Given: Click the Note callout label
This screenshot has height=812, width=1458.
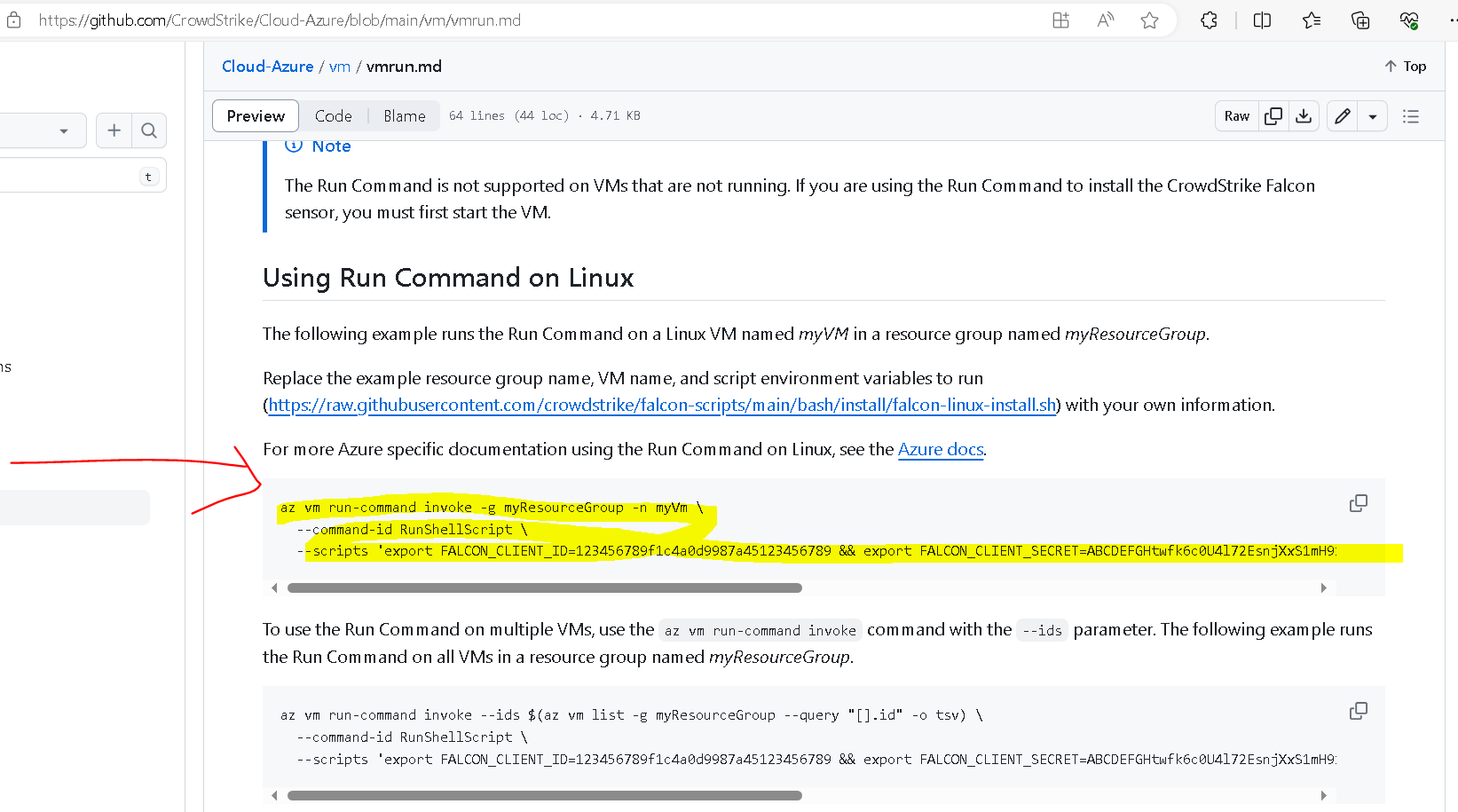Looking at the screenshot, I should (331, 146).
